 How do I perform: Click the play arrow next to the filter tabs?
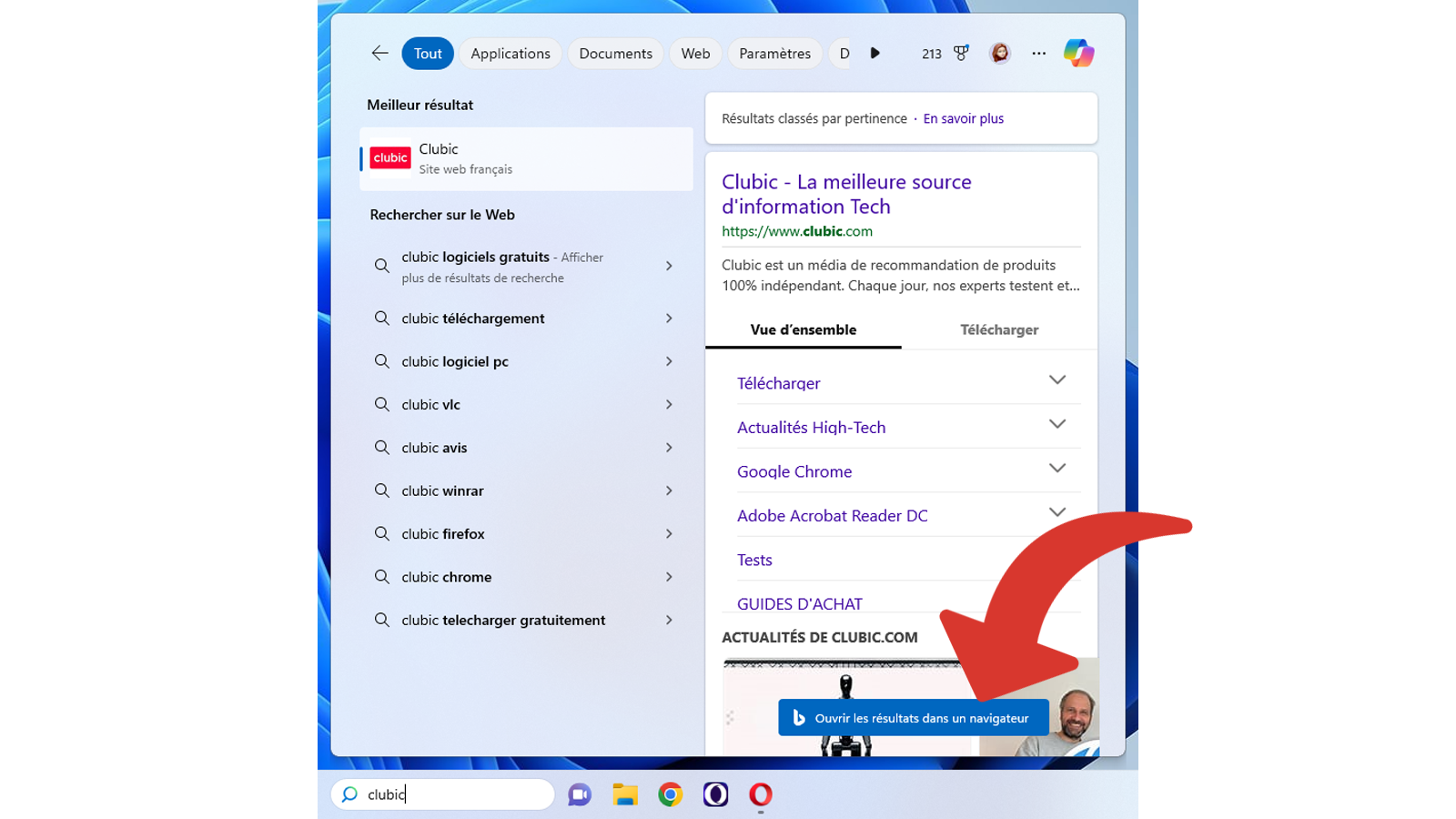[875, 53]
